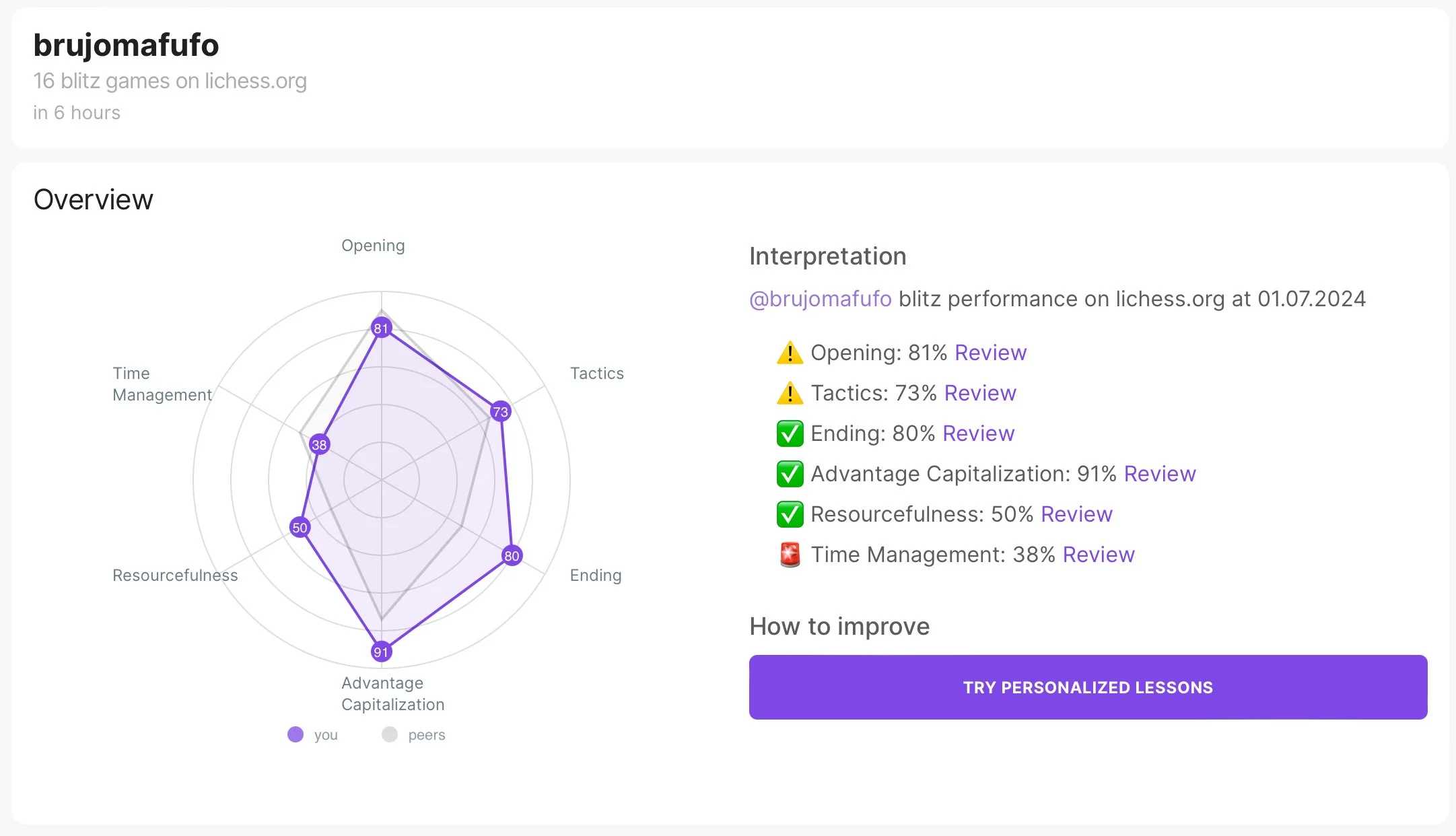Click the 91 data point on radar chart
Screen dimensions: 1456x836
381,652
